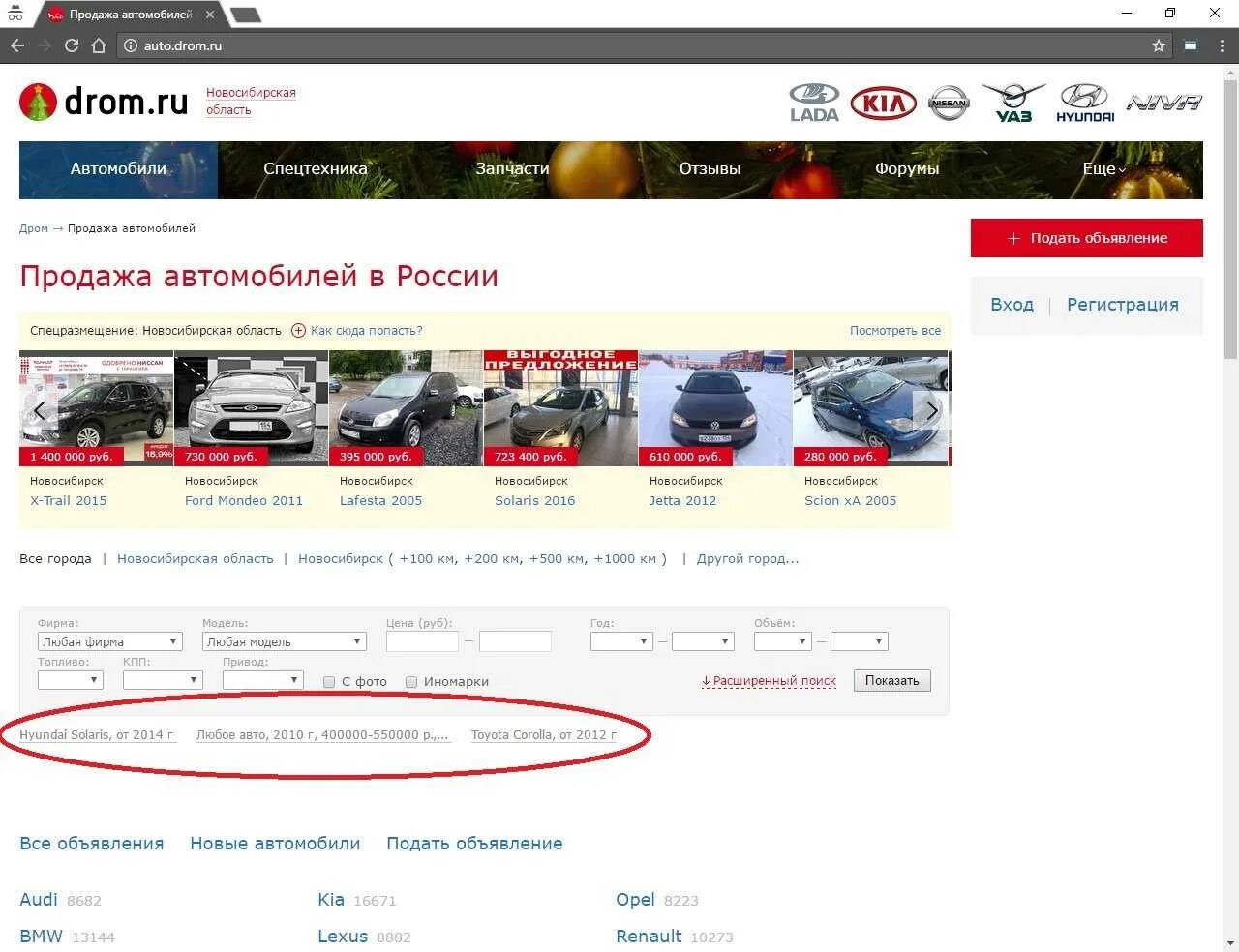Open the Hyundai brand logo
This screenshot has height=952, width=1239.
pyautogui.click(x=1085, y=103)
